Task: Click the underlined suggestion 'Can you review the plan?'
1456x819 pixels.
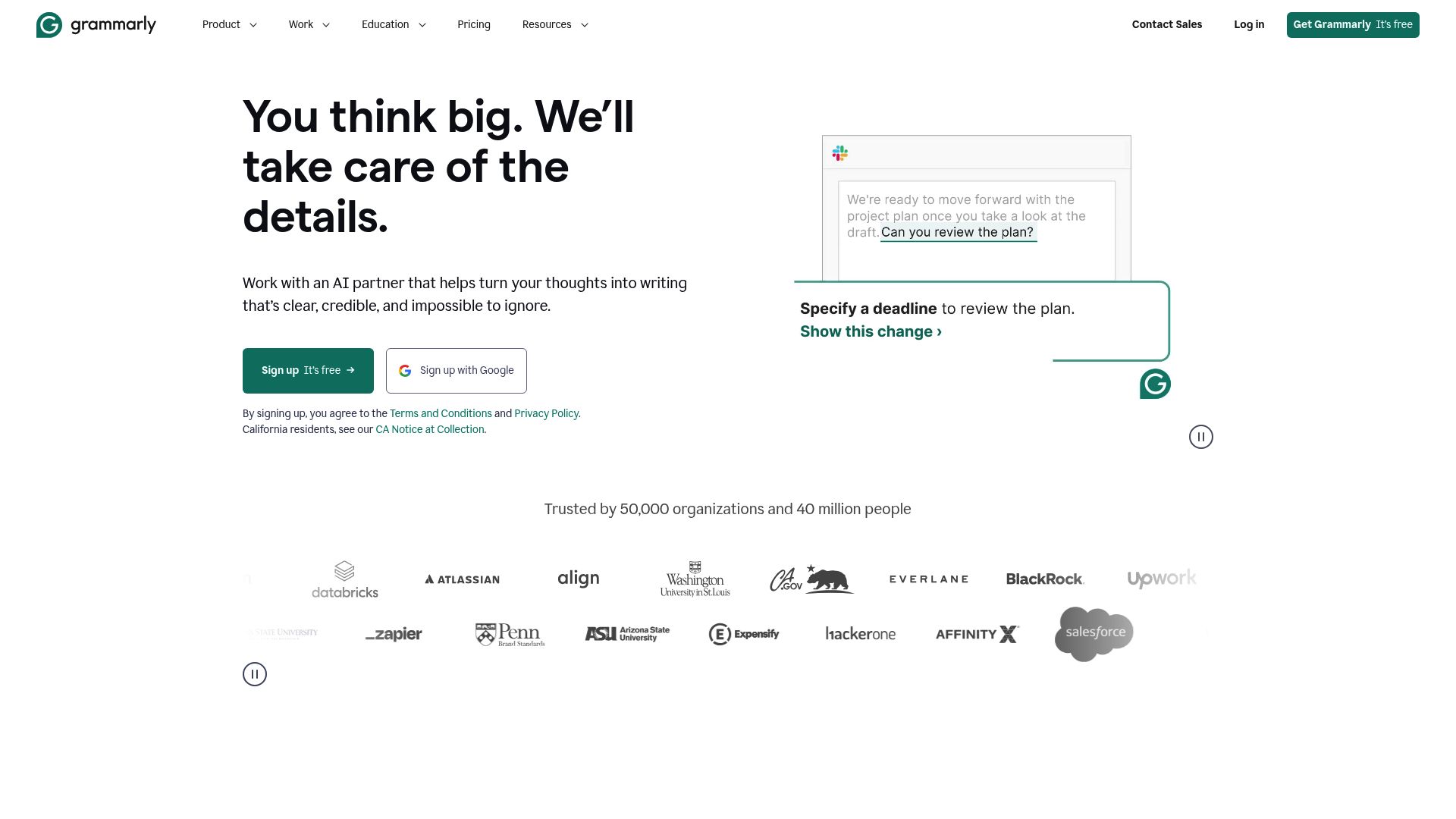Action: tap(957, 232)
